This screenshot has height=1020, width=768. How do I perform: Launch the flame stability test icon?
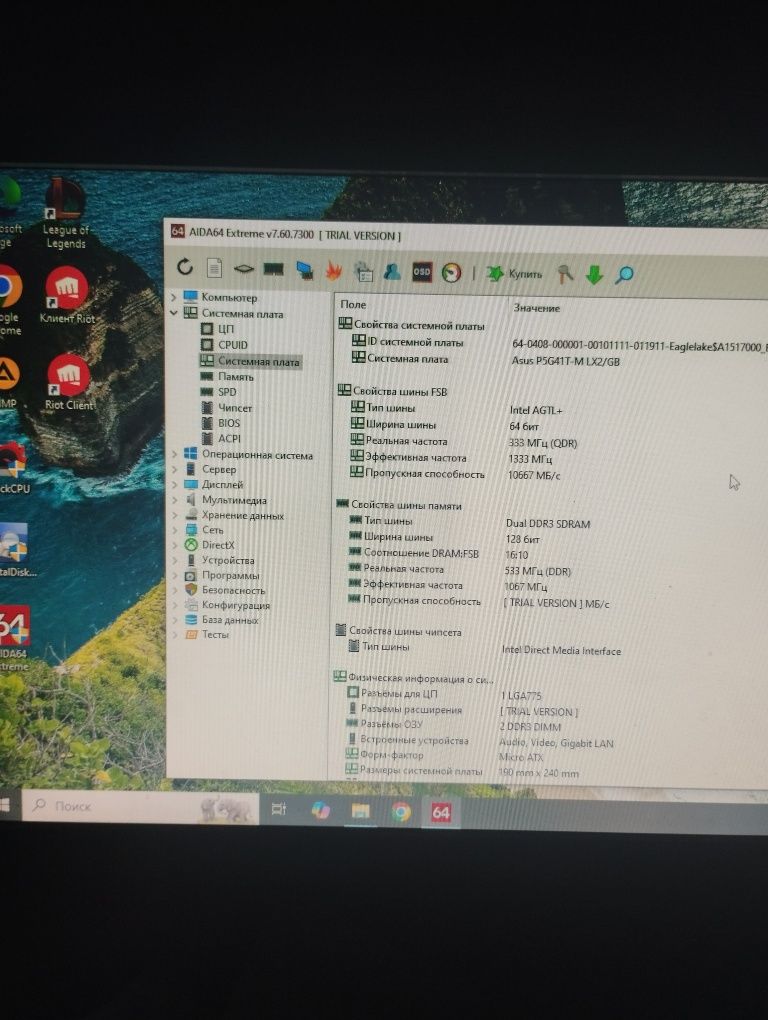tap(334, 271)
